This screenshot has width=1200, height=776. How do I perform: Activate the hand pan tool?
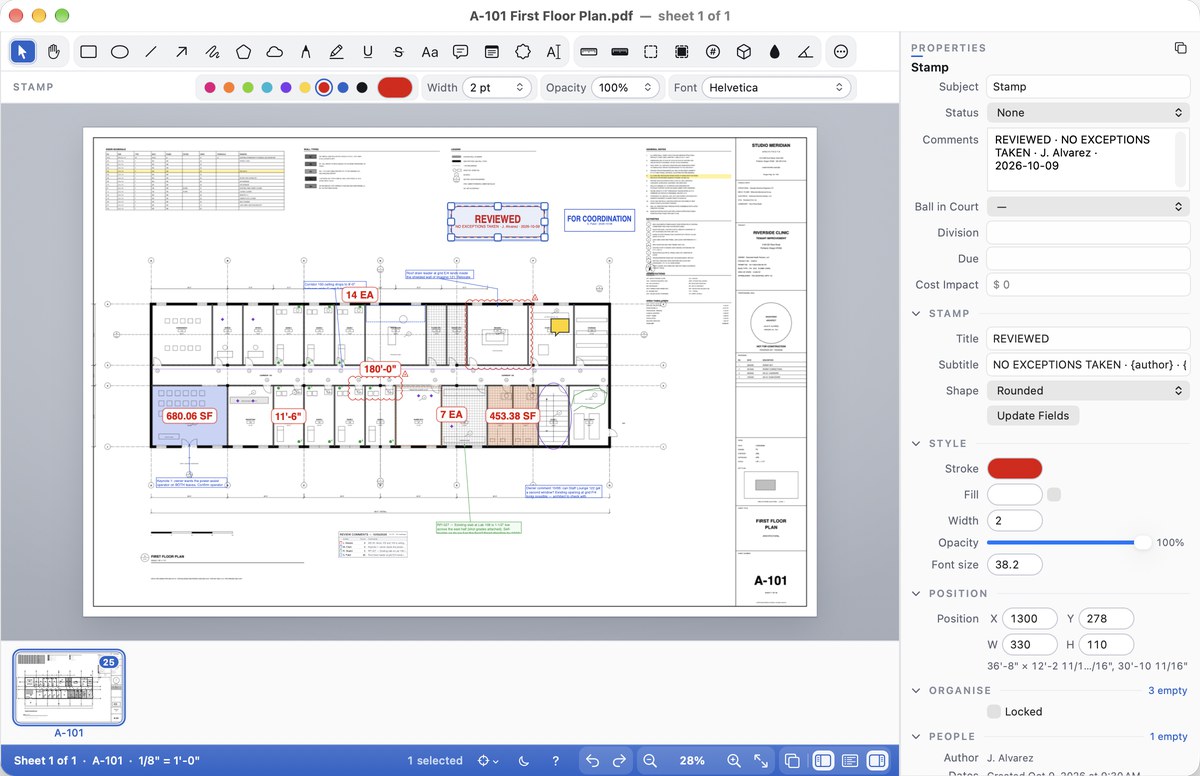click(54, 52)
